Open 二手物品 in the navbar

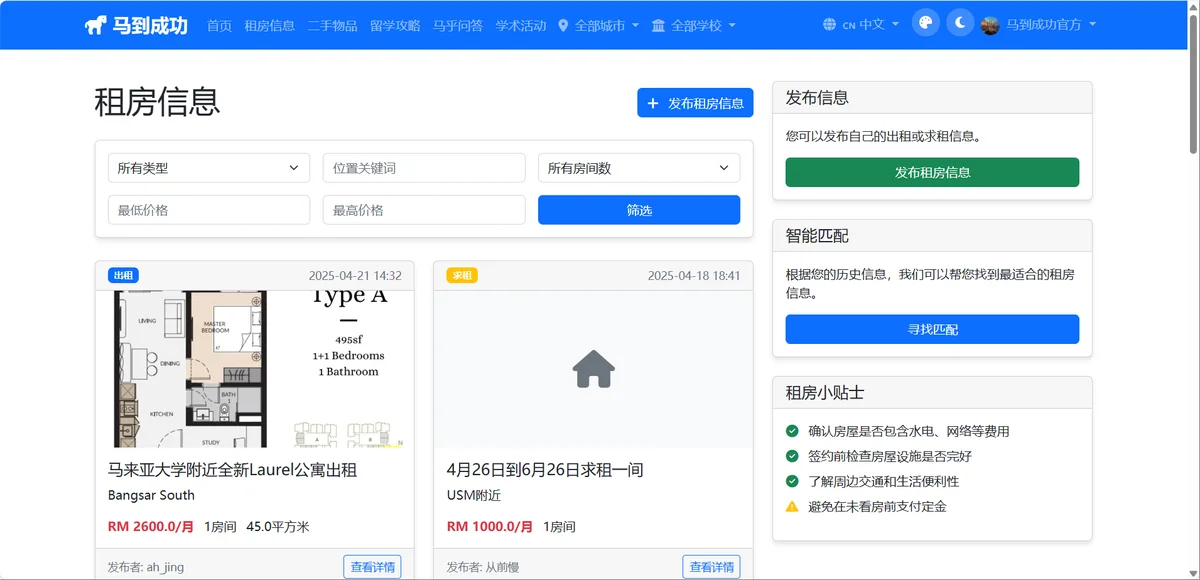[x=333, y=25]
